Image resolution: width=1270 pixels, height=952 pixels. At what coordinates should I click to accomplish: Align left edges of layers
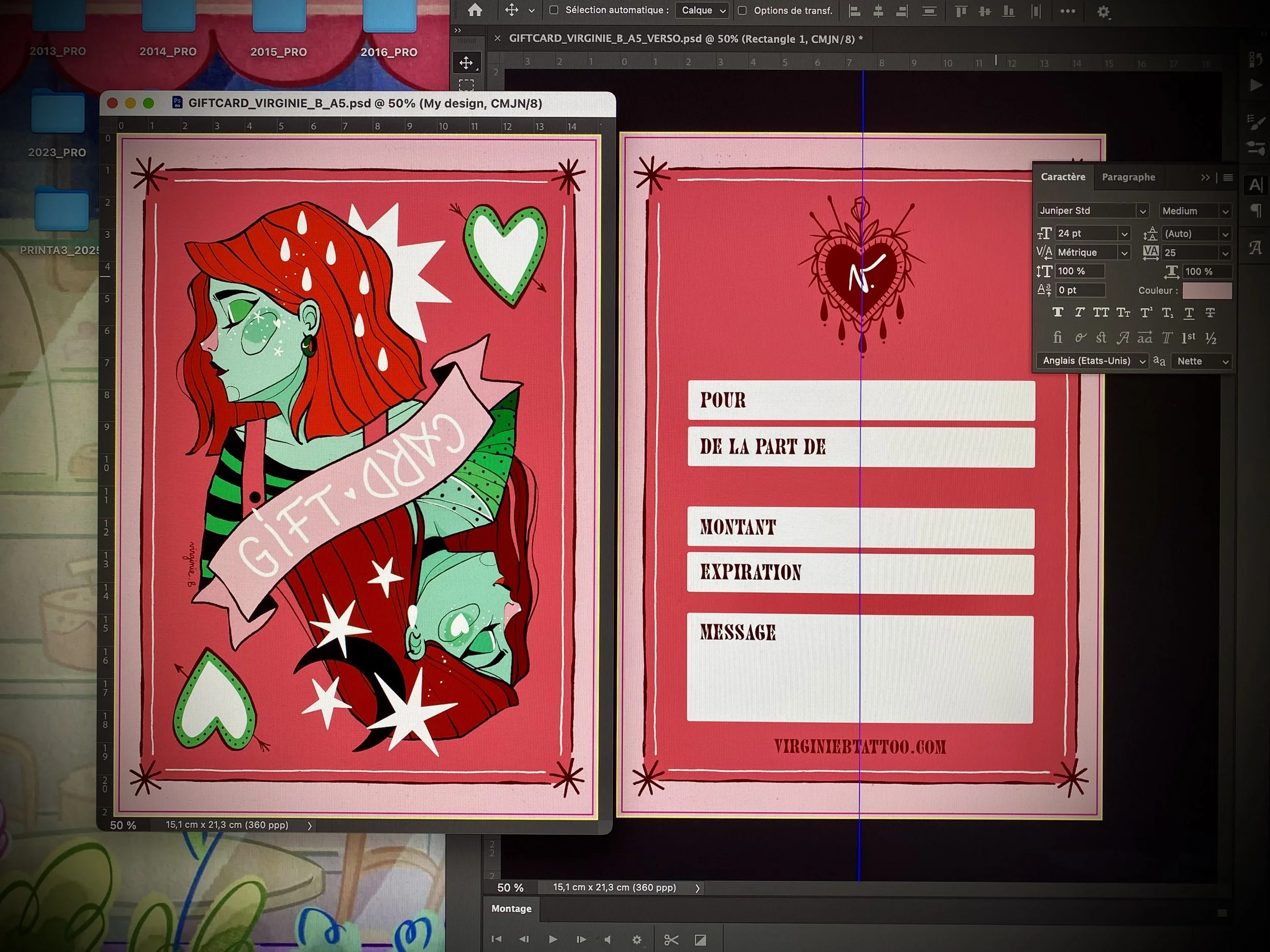tap(854, 11)
